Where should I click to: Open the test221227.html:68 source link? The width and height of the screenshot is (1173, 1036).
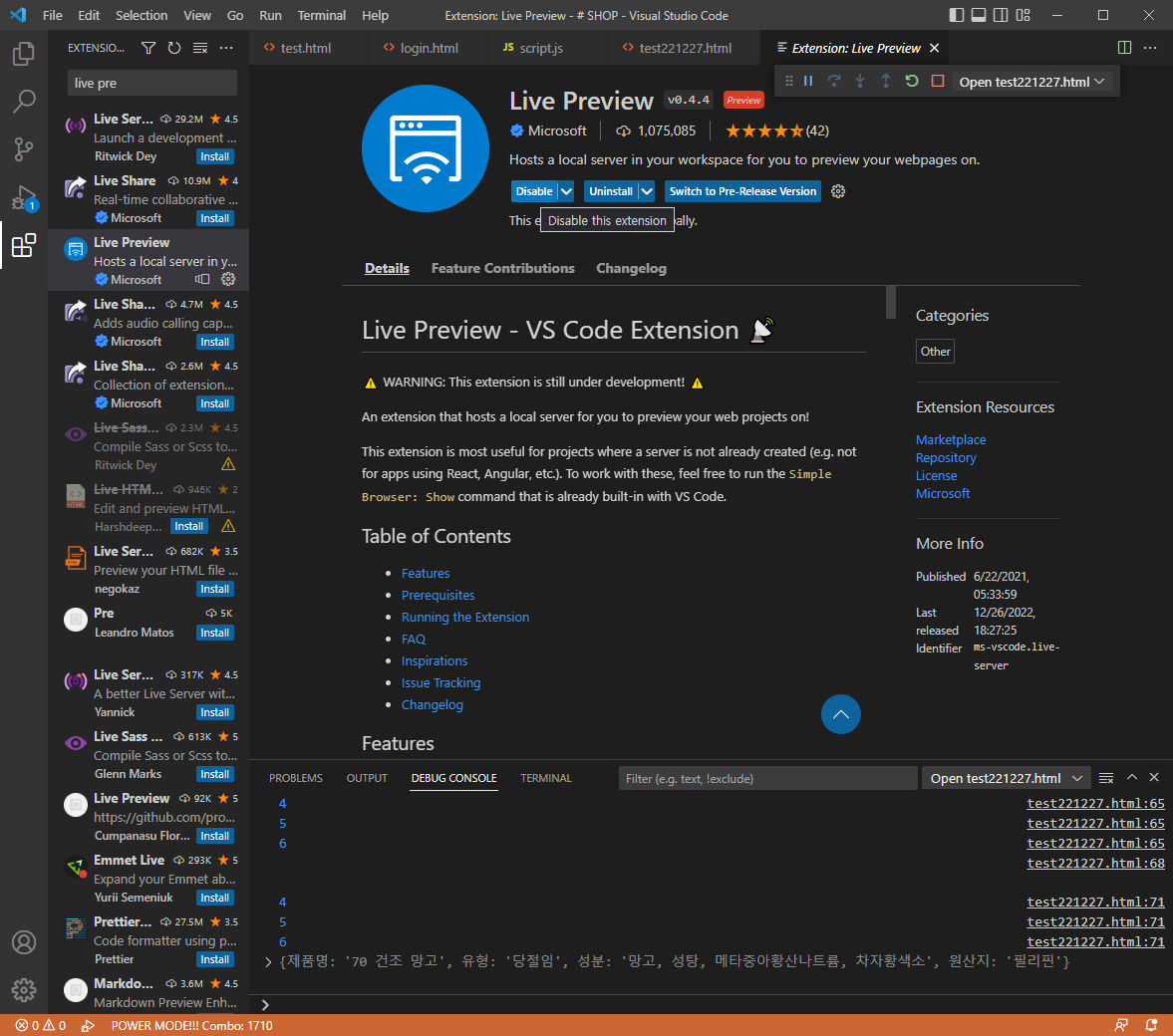[1095, 864]
